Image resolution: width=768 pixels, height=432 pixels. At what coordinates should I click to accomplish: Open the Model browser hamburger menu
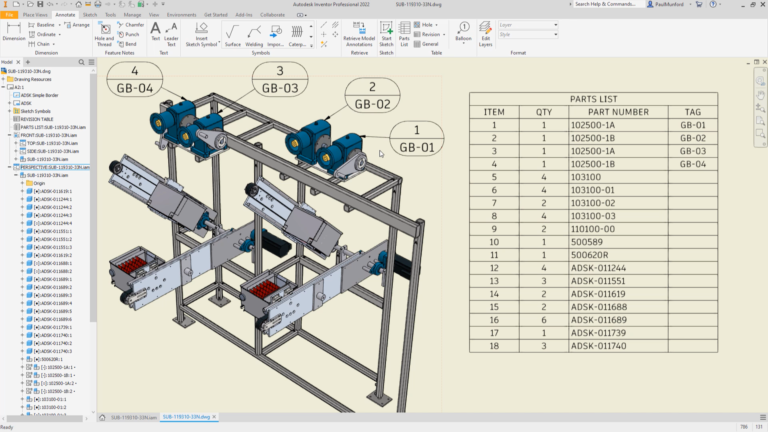[x=91, y=62]
